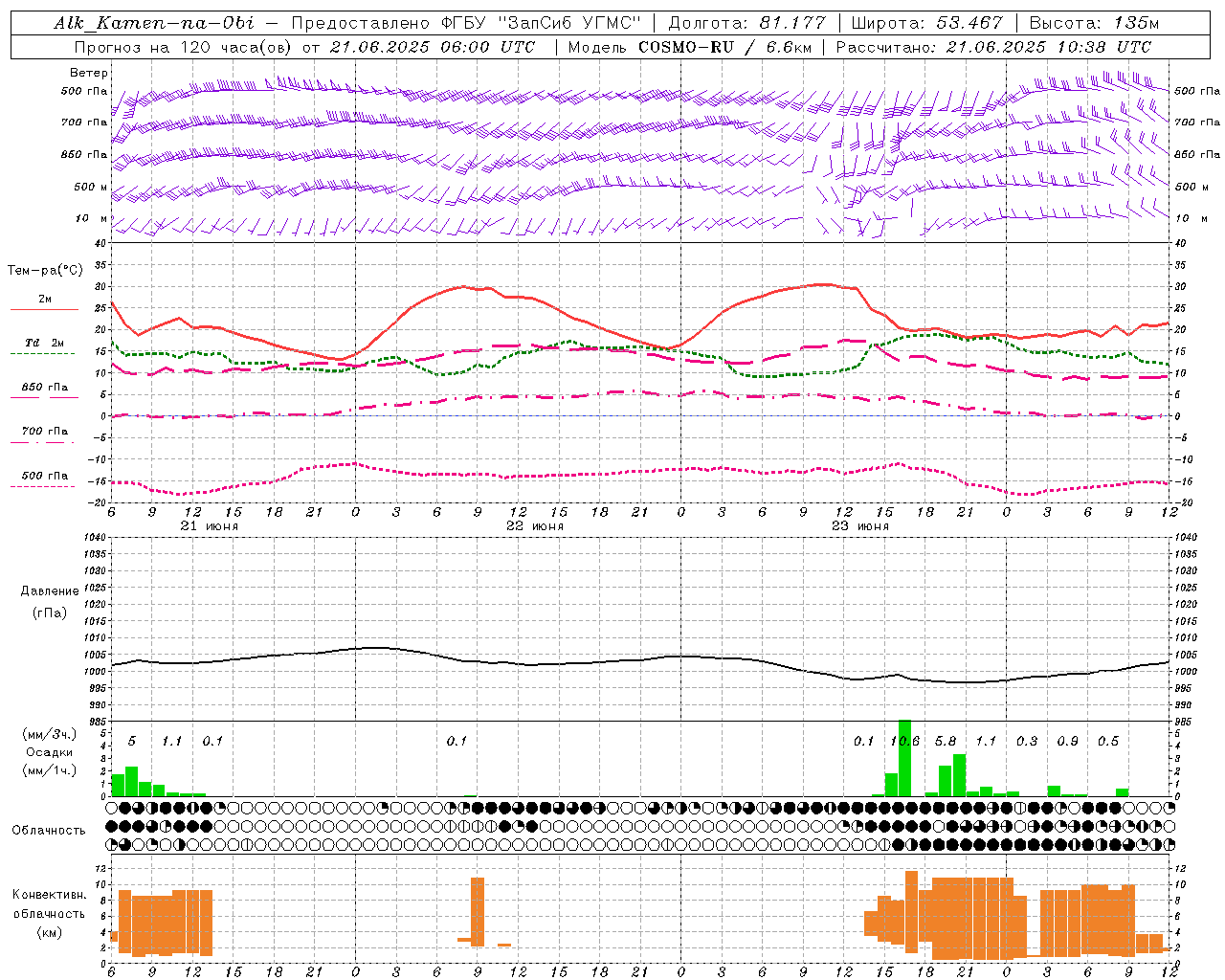Click the 500 гПа temperature legend entry
The height and width of the screenshot is (980, 1225).
(44, 476)
